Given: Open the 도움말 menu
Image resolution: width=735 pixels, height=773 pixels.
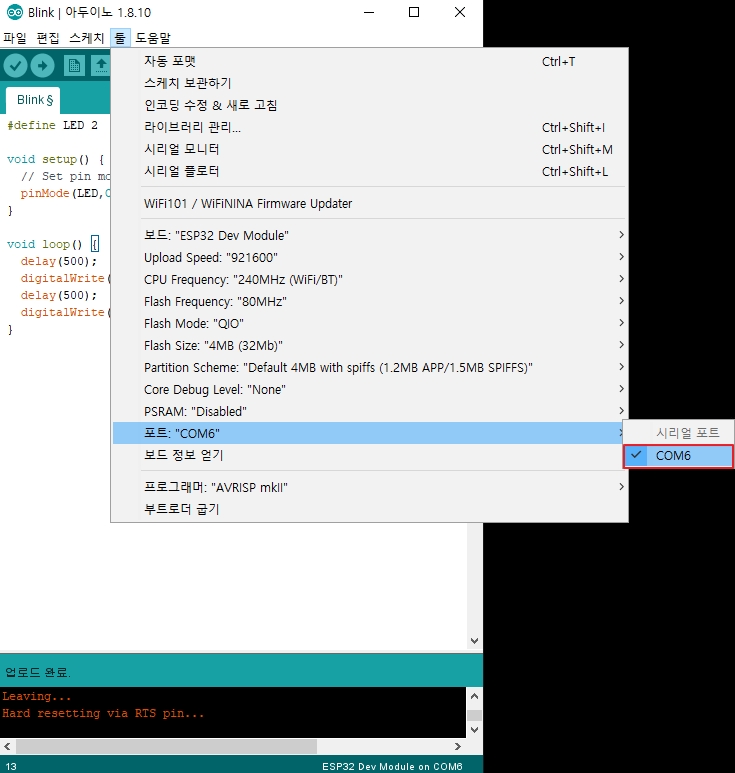Looking at the screenshot, I should 153,38.
